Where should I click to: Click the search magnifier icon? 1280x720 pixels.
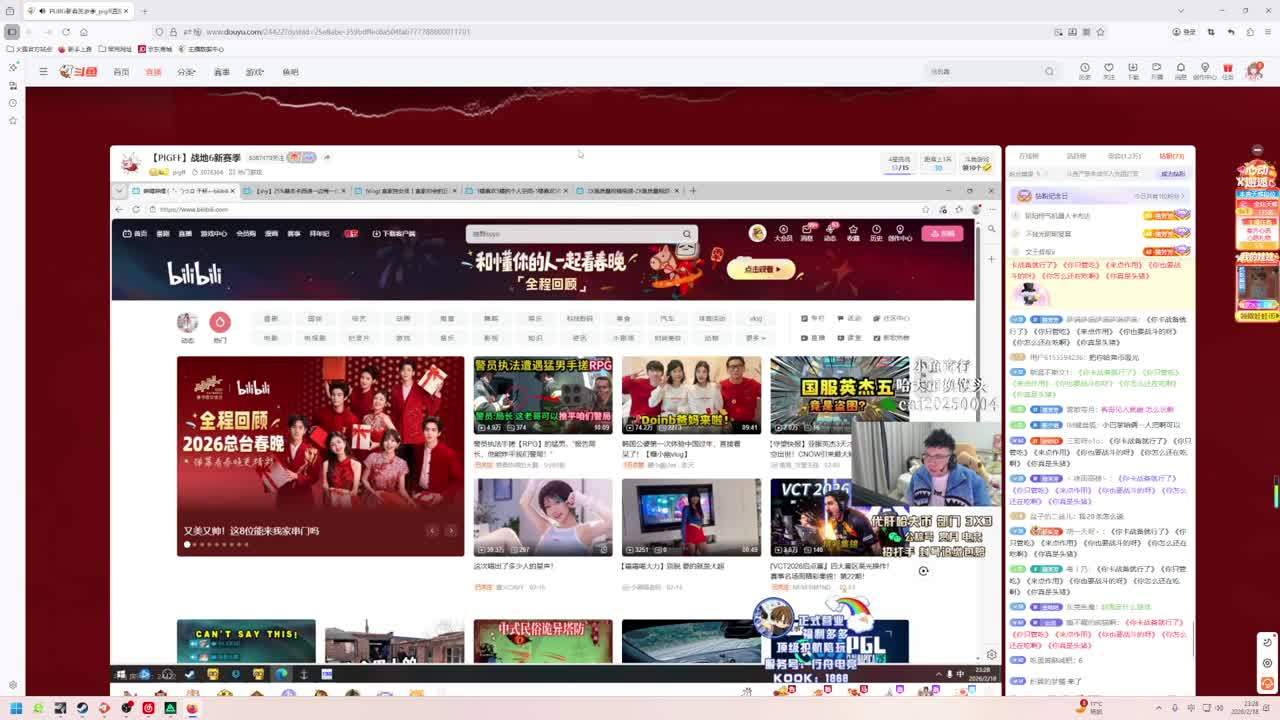click(x=1049, y=71)
